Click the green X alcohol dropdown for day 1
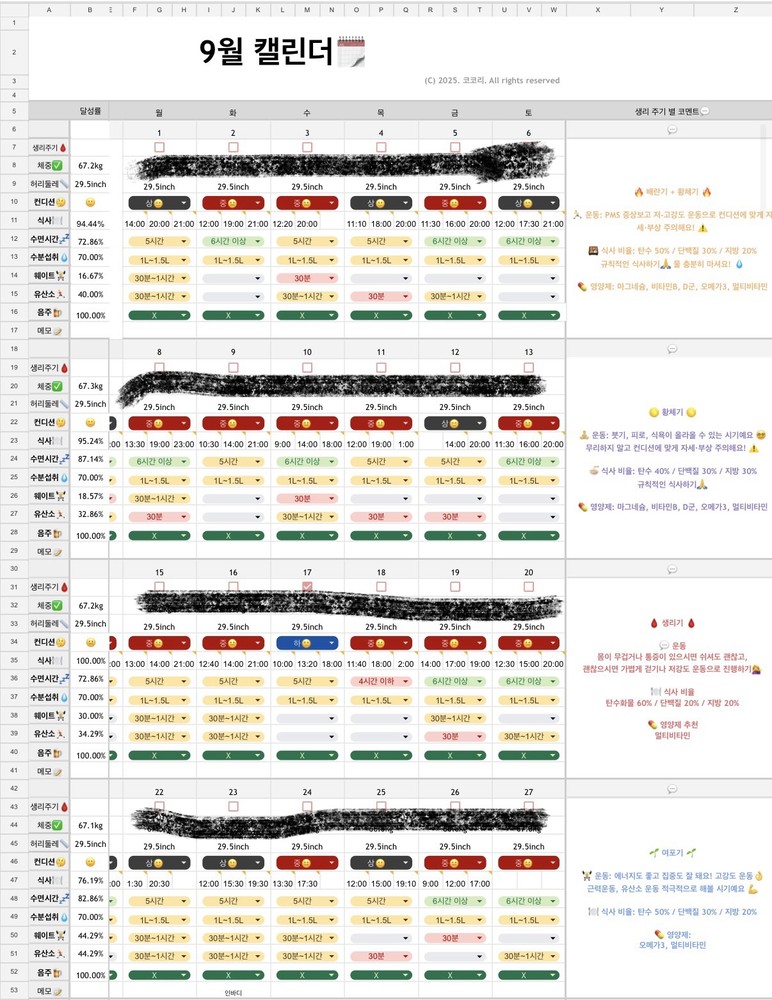The width and height of the screenshot is (772, 1000). pyautogui.click(x=159, y=315)
